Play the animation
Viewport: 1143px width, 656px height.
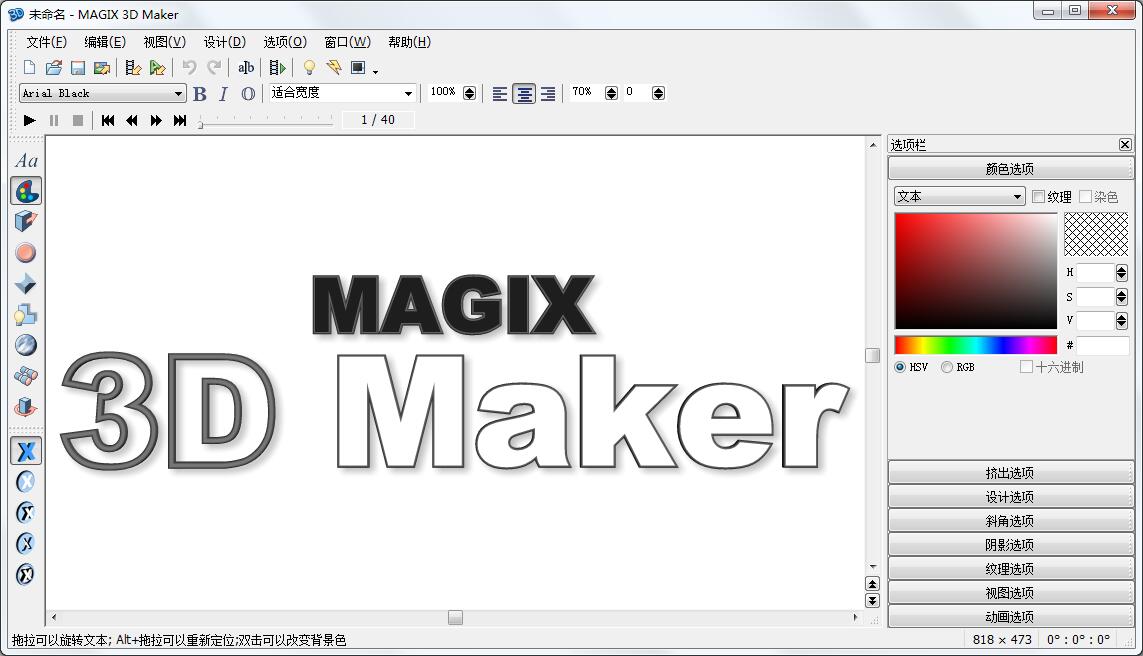pos(29,120)
